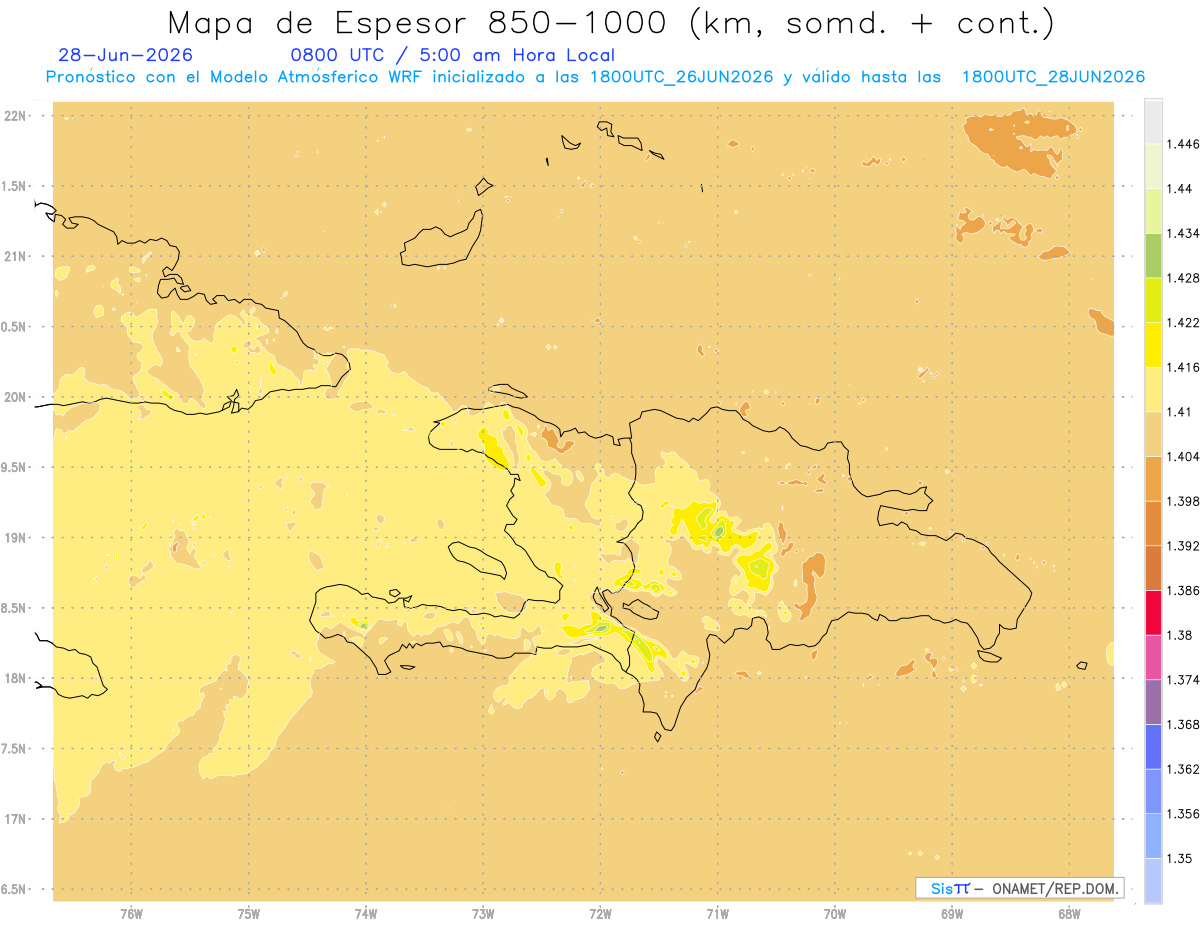
Task: Click the legend value "1.362"
Action: click(1183, 768)
